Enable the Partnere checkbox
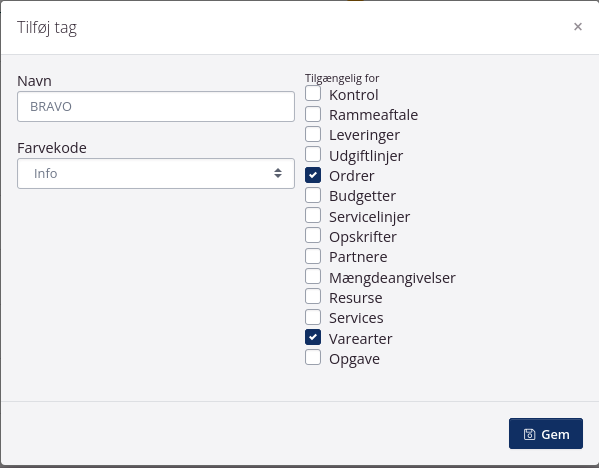 tap(313, 256)
